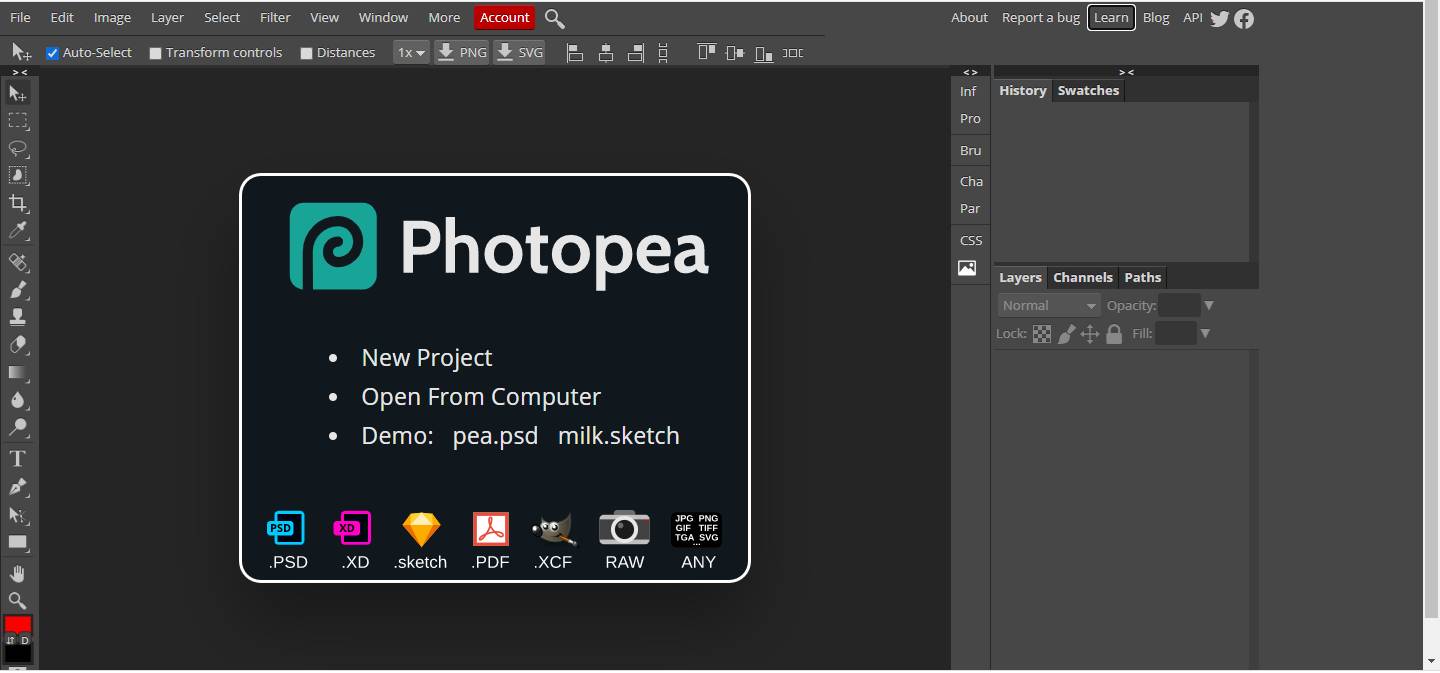
Task: Select the Pen tool
Action: (x=18, y=487)
